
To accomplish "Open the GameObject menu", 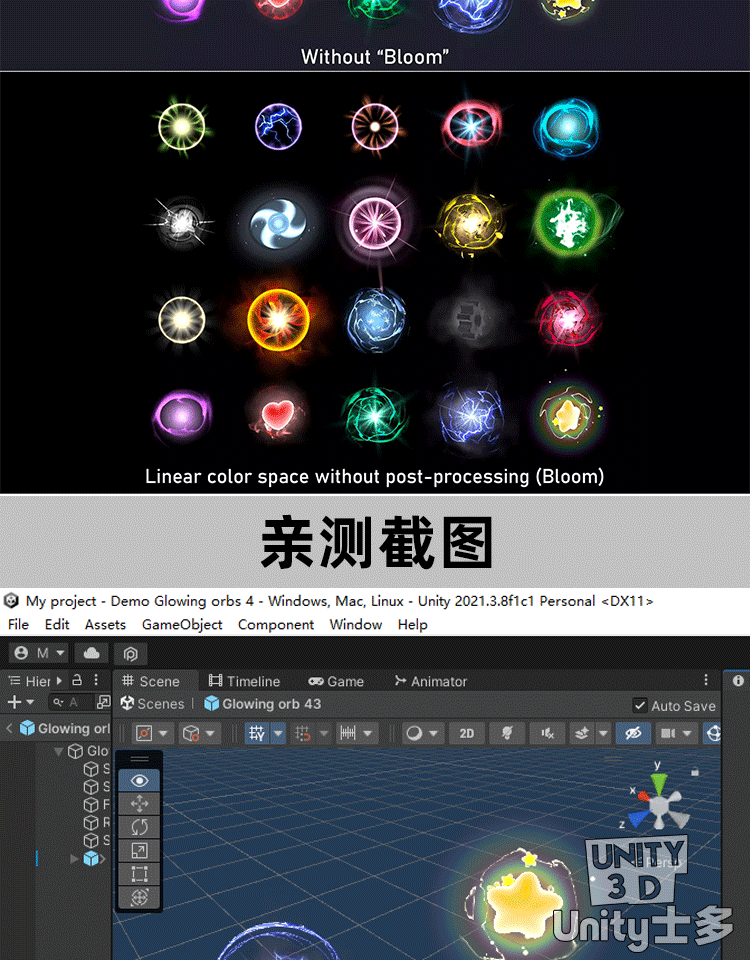I will (181, 624).
